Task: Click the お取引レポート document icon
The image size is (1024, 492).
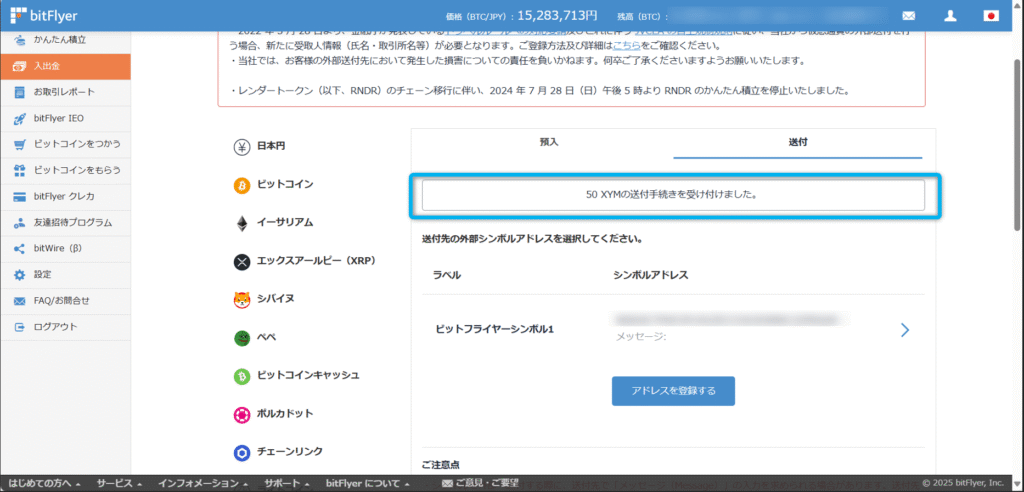Action: pos(20,92)
